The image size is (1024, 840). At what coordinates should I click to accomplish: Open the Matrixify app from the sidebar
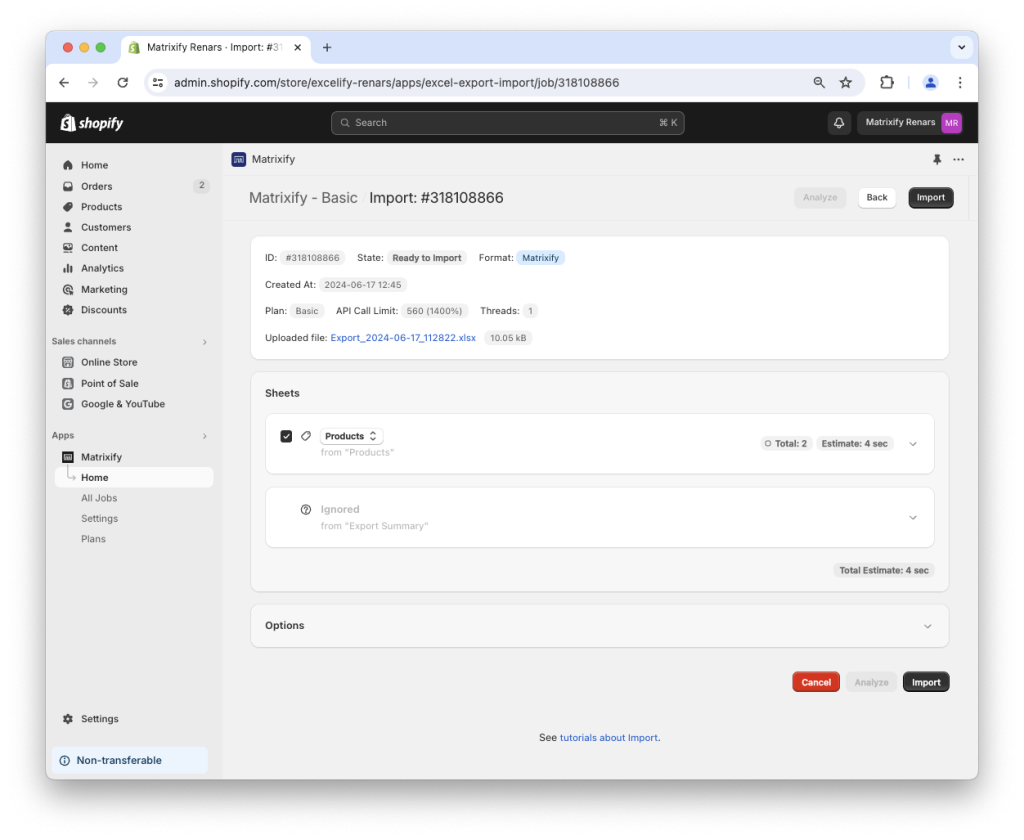99,456
